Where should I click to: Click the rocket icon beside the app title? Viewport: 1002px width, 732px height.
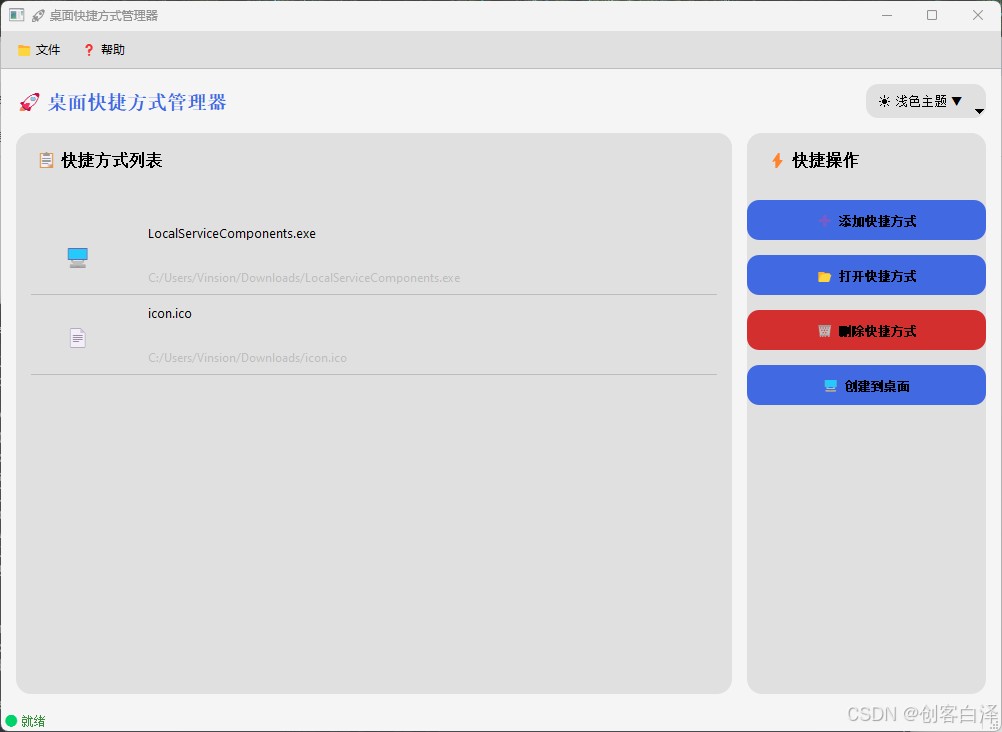point(29,102)
